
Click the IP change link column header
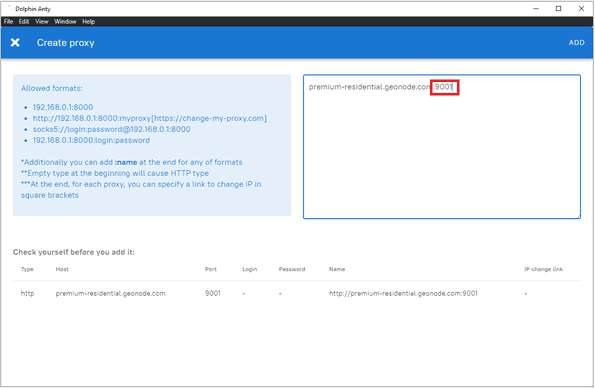[543, 269]
